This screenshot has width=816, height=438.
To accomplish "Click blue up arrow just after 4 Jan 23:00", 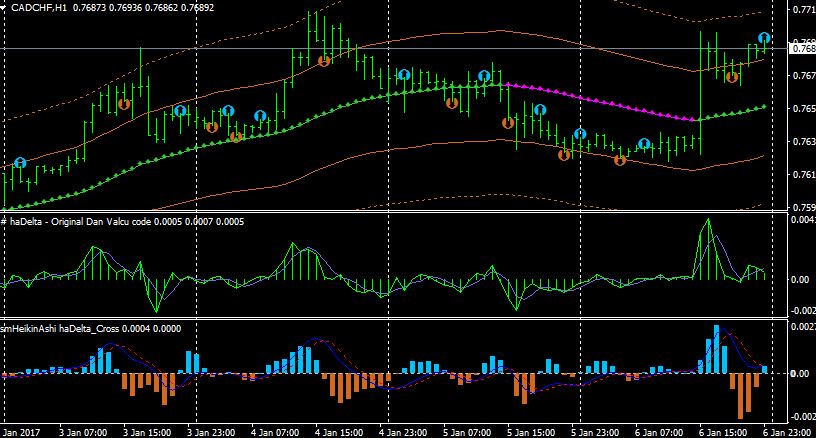I will pyautogui.click(x=404, y=75).
